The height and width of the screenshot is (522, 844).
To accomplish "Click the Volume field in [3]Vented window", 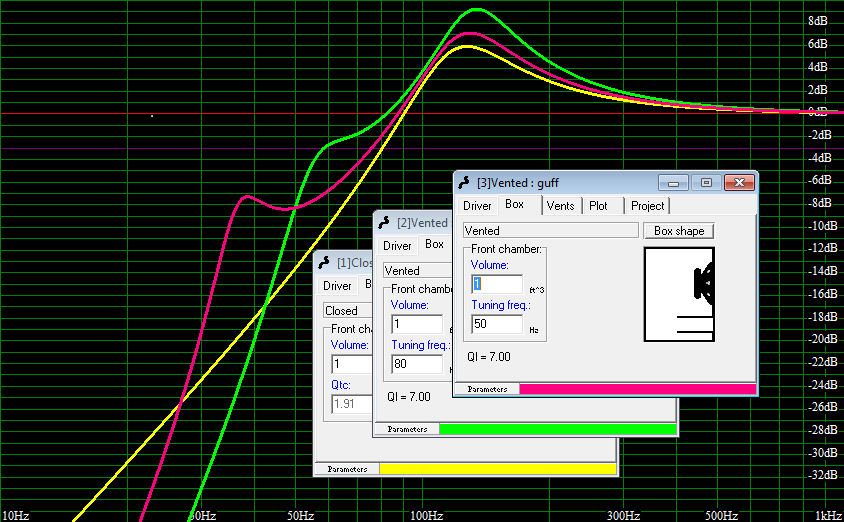I will 497,284.
